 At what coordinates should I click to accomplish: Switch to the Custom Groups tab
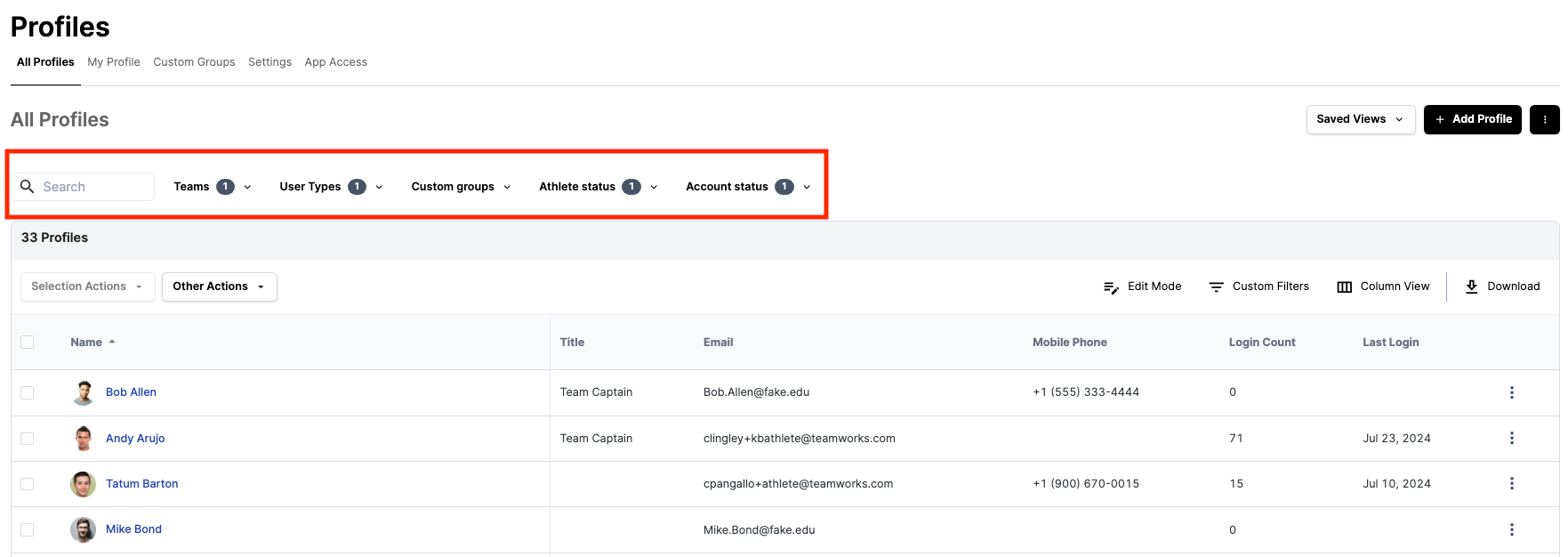pyautogui.click(x=194, y=62)
